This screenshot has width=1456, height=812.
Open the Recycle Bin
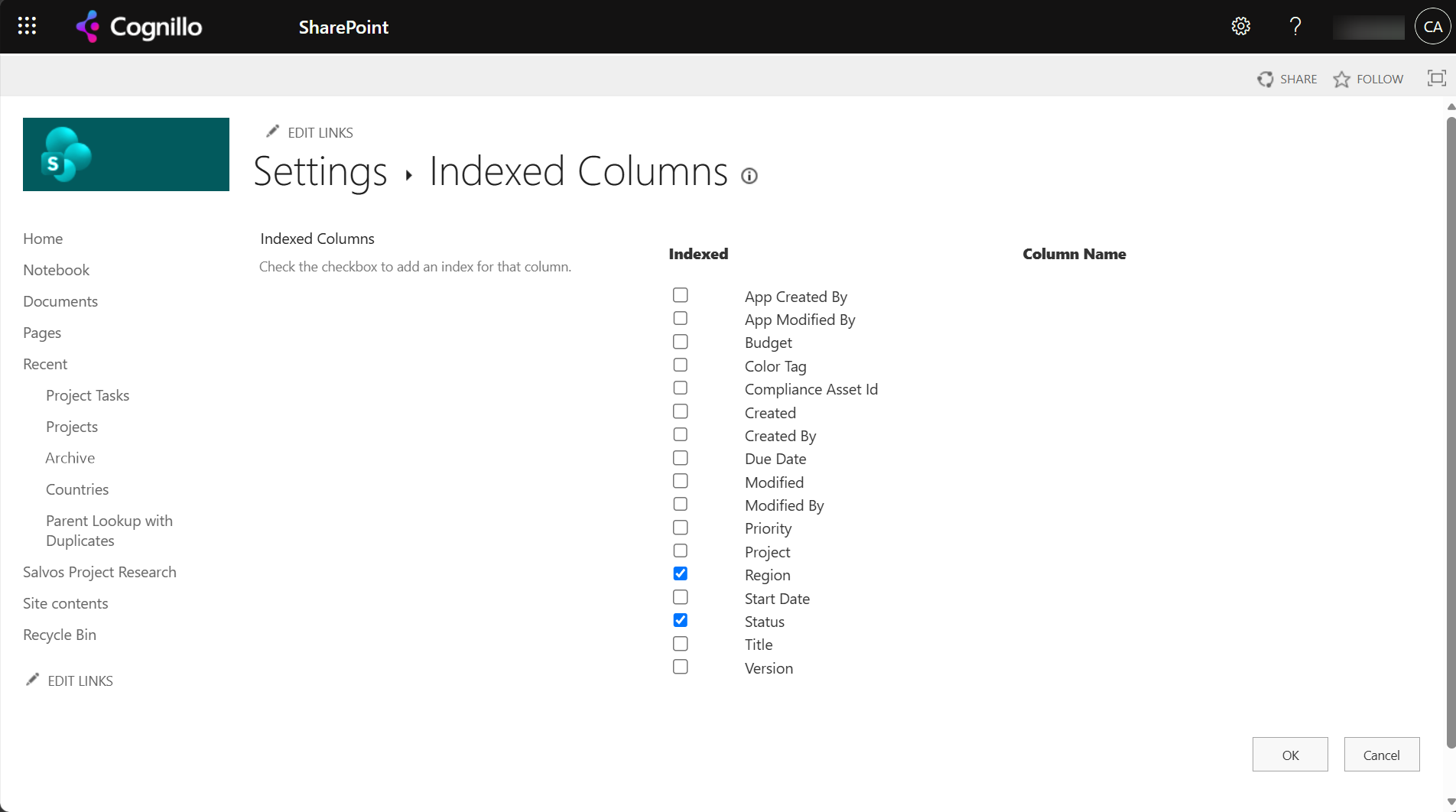click(60, 635)
